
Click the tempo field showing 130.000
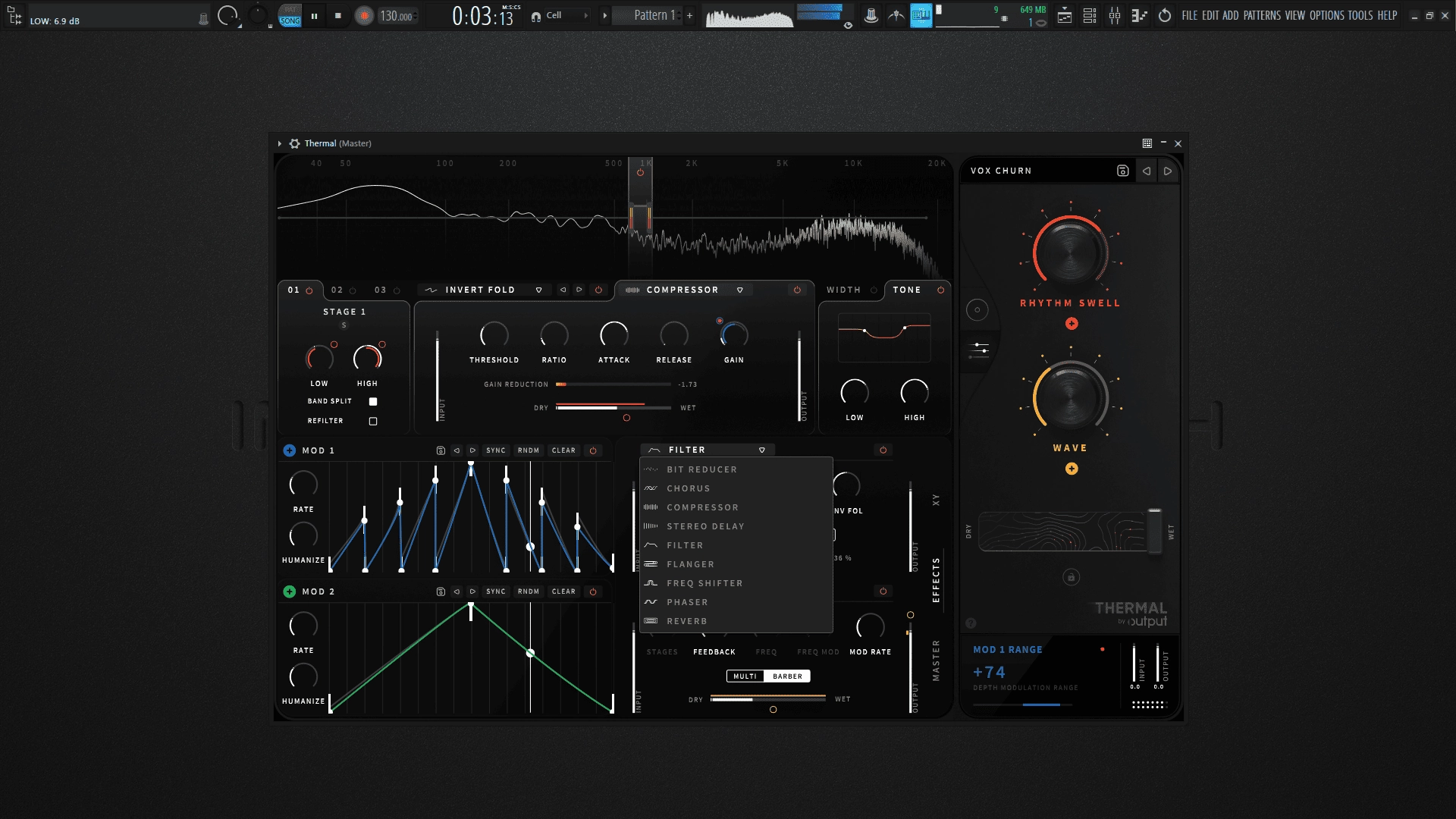(397, 15)
